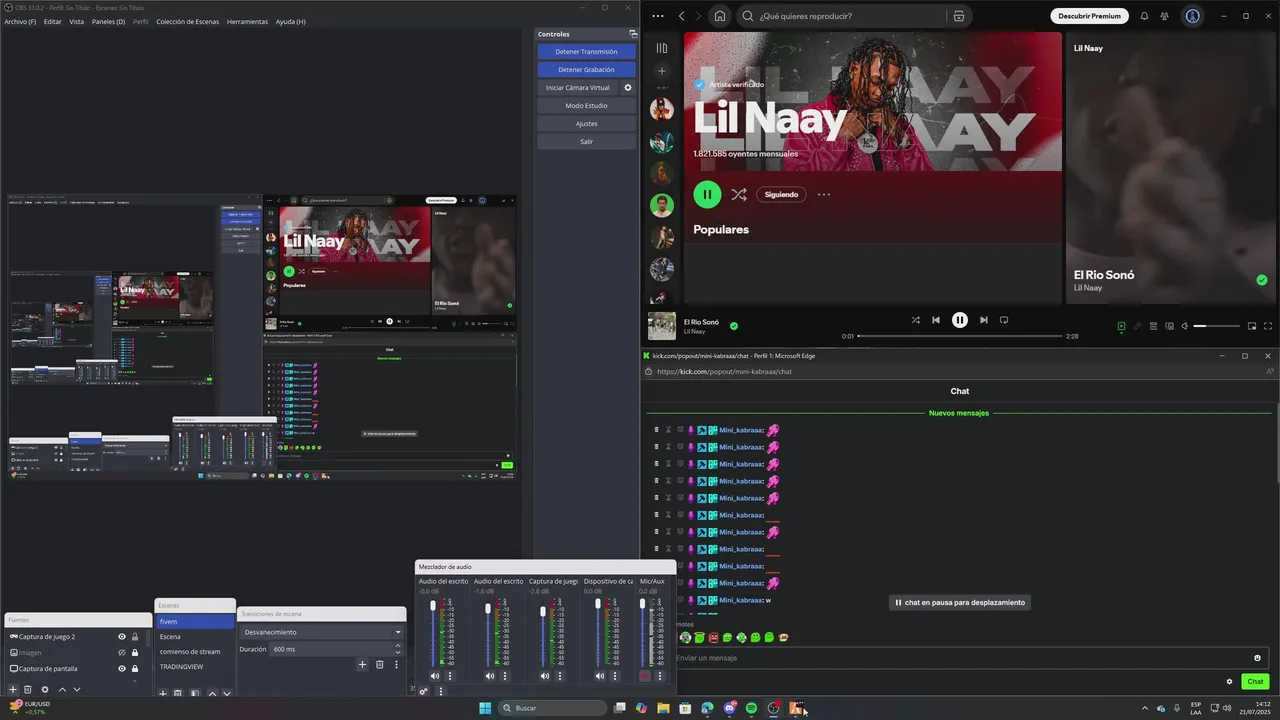Click Spotify Your Library icon
Screen dimensions: 1280x720
(661, 48)
